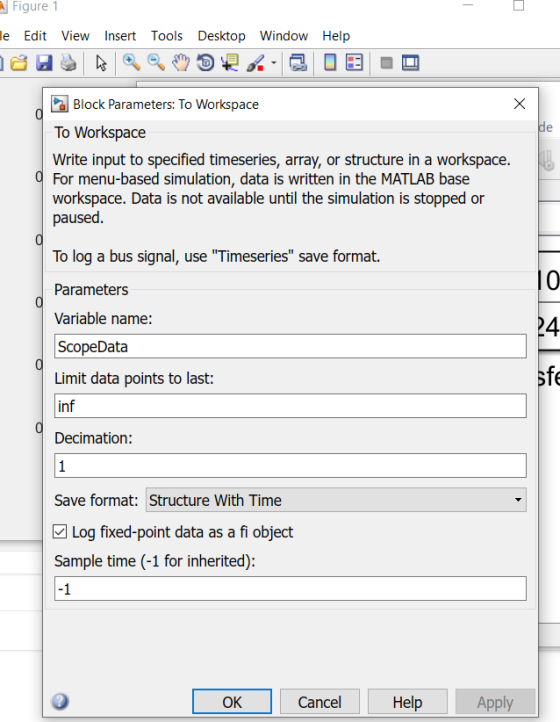Close the Block Parameters dialog
This screenshot has height=722, width=560.
click(519, 104)
